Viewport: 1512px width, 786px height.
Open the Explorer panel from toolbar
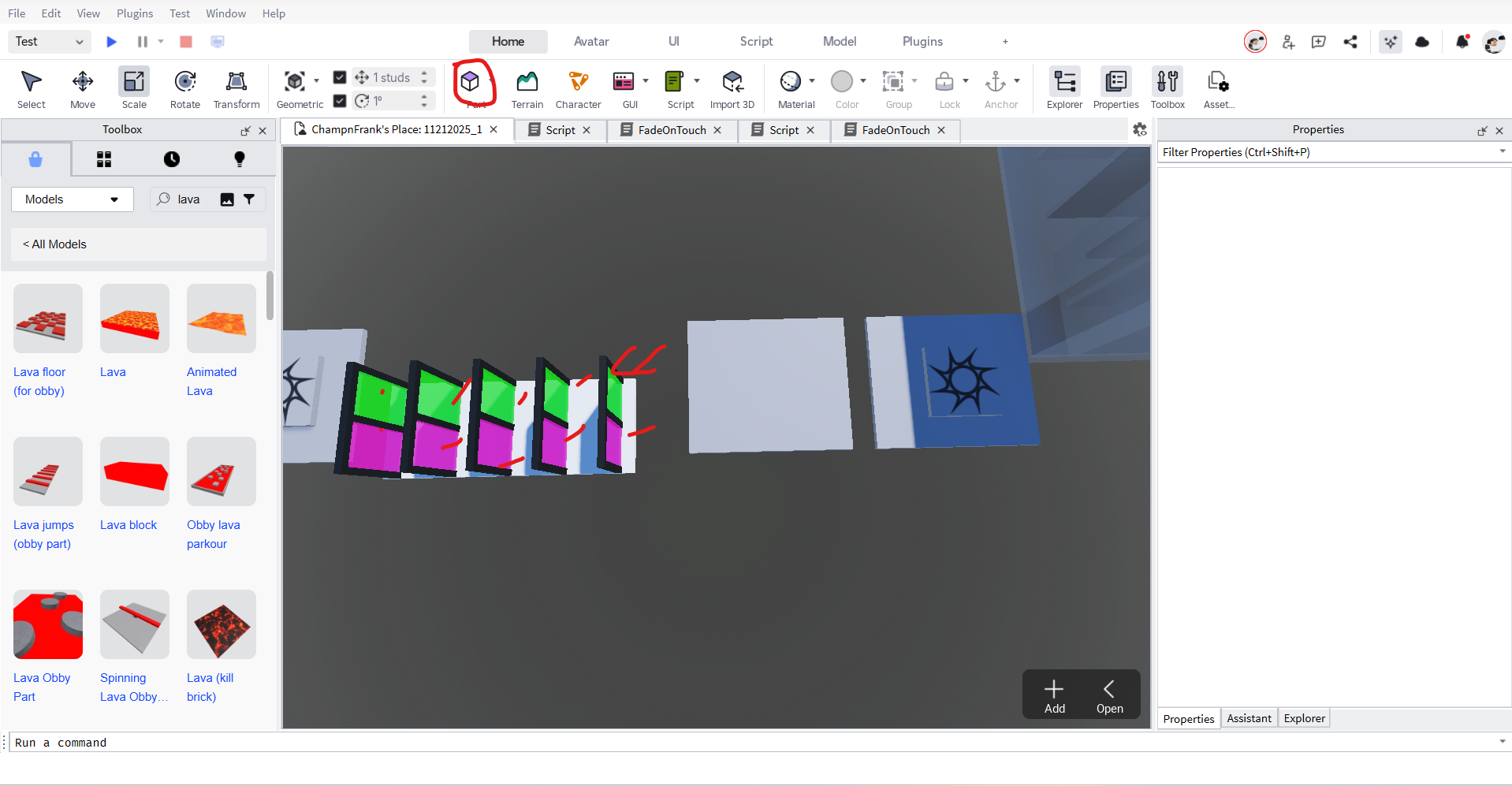tap(1064, 88)
